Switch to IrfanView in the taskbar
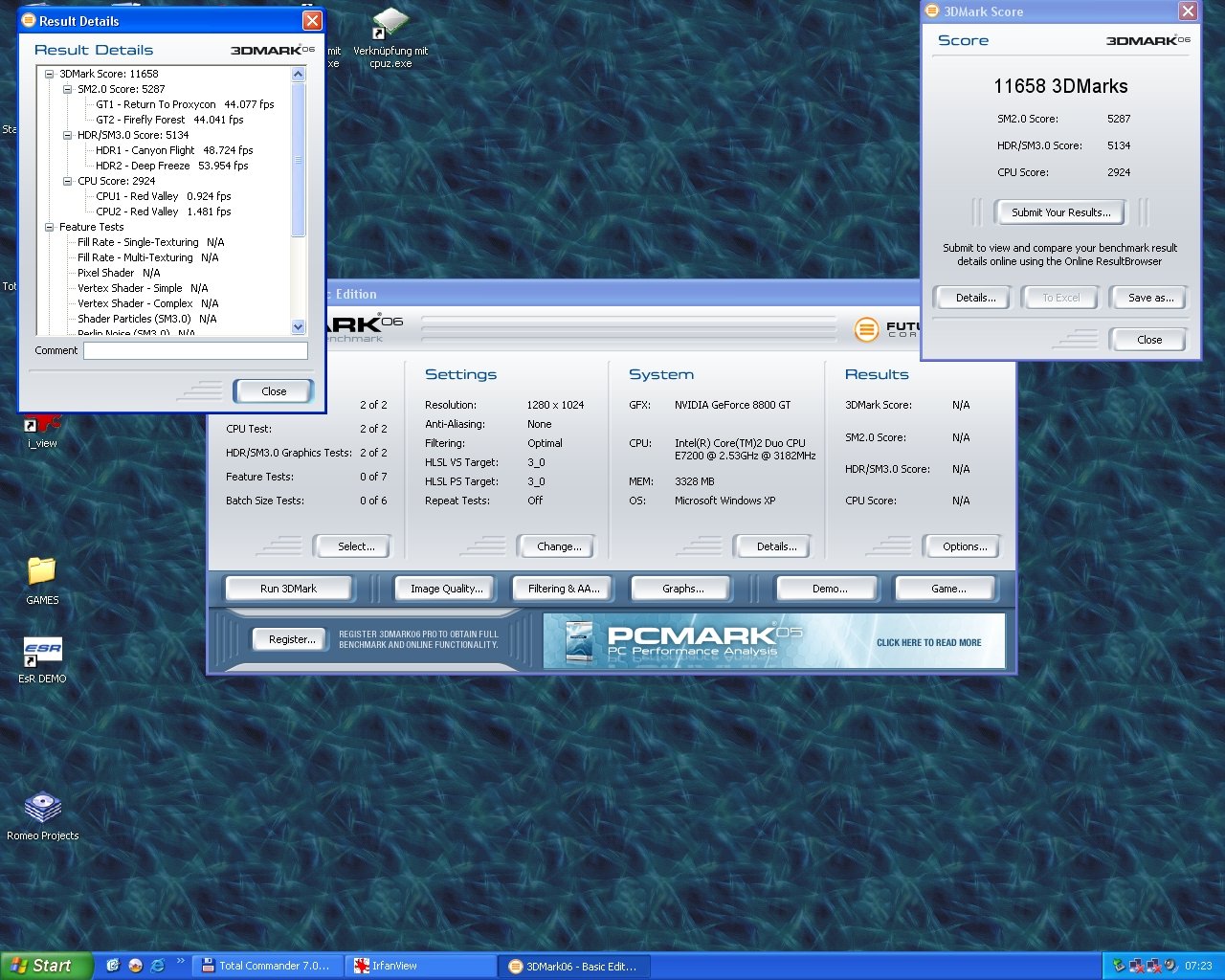Image resolution: width=1225 pixels, height=980 pixels. pos(420,966)
